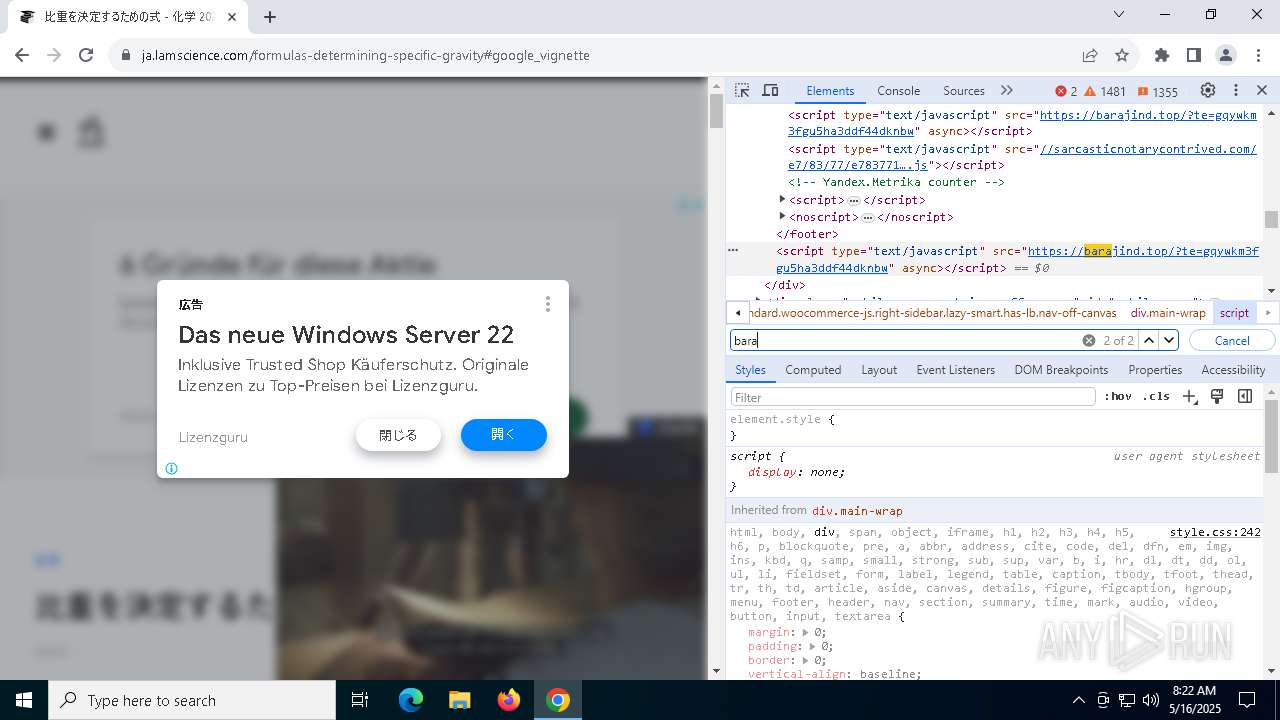The height and width of the screenshot is (720, 1280).
Task: Cancel the DevTools element search
Action: point(1232,341)
